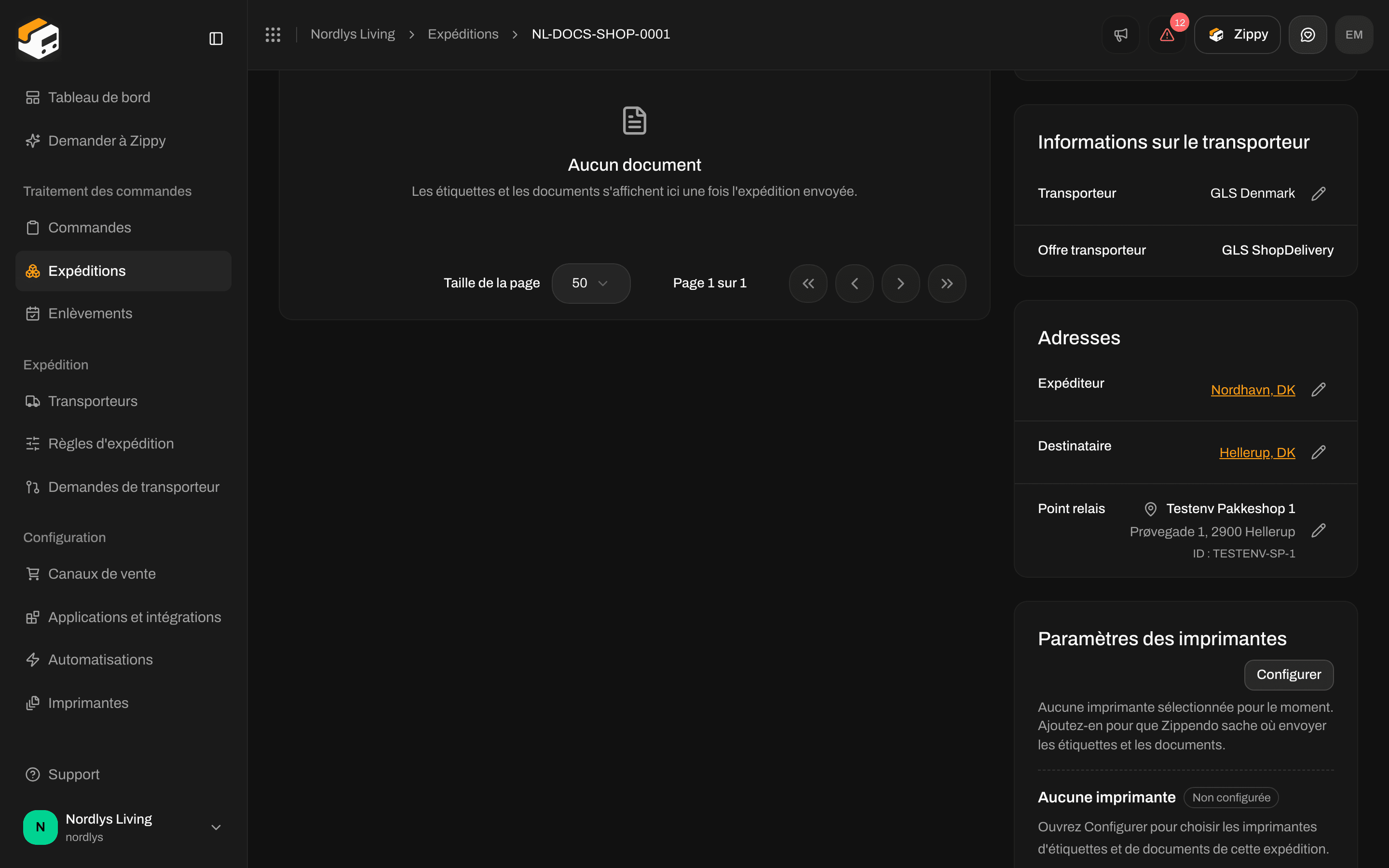
Task: Open Imprimantes in sidebar
Action: coord(123,703)
